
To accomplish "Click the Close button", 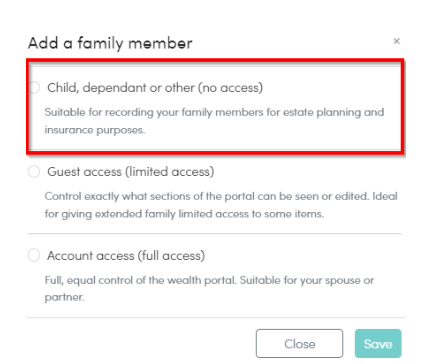I will point(299,344).
